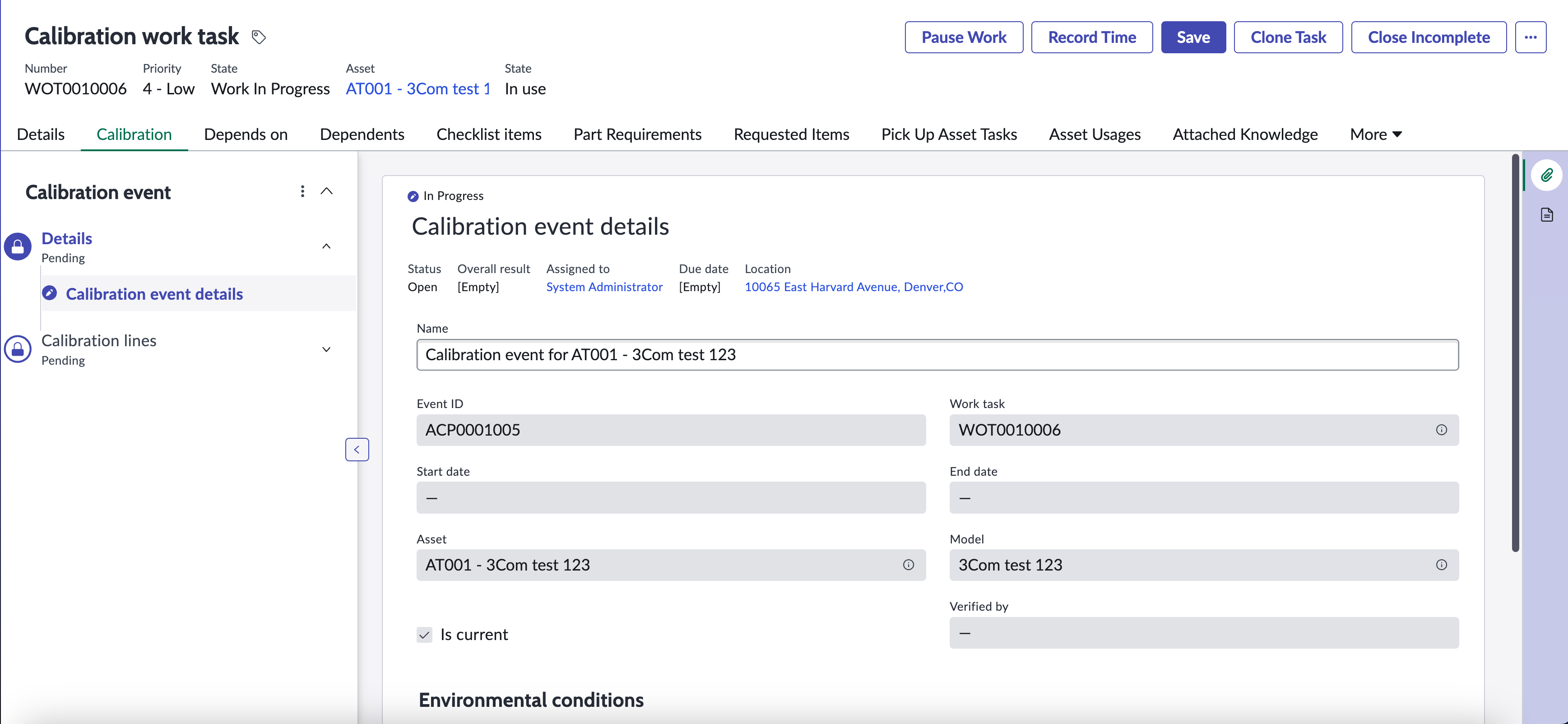Viewport: 1568px width, 724px height.
Task: Toggle the Is current checkbox
Action: (424, 635)
